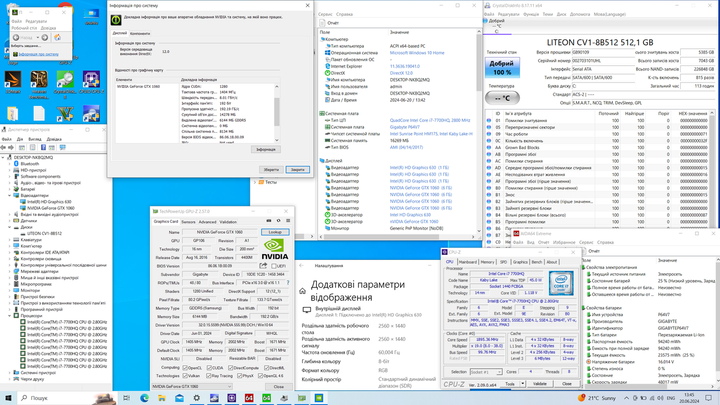Collapse the Процесори node in Device Manager

click(10, 316)
